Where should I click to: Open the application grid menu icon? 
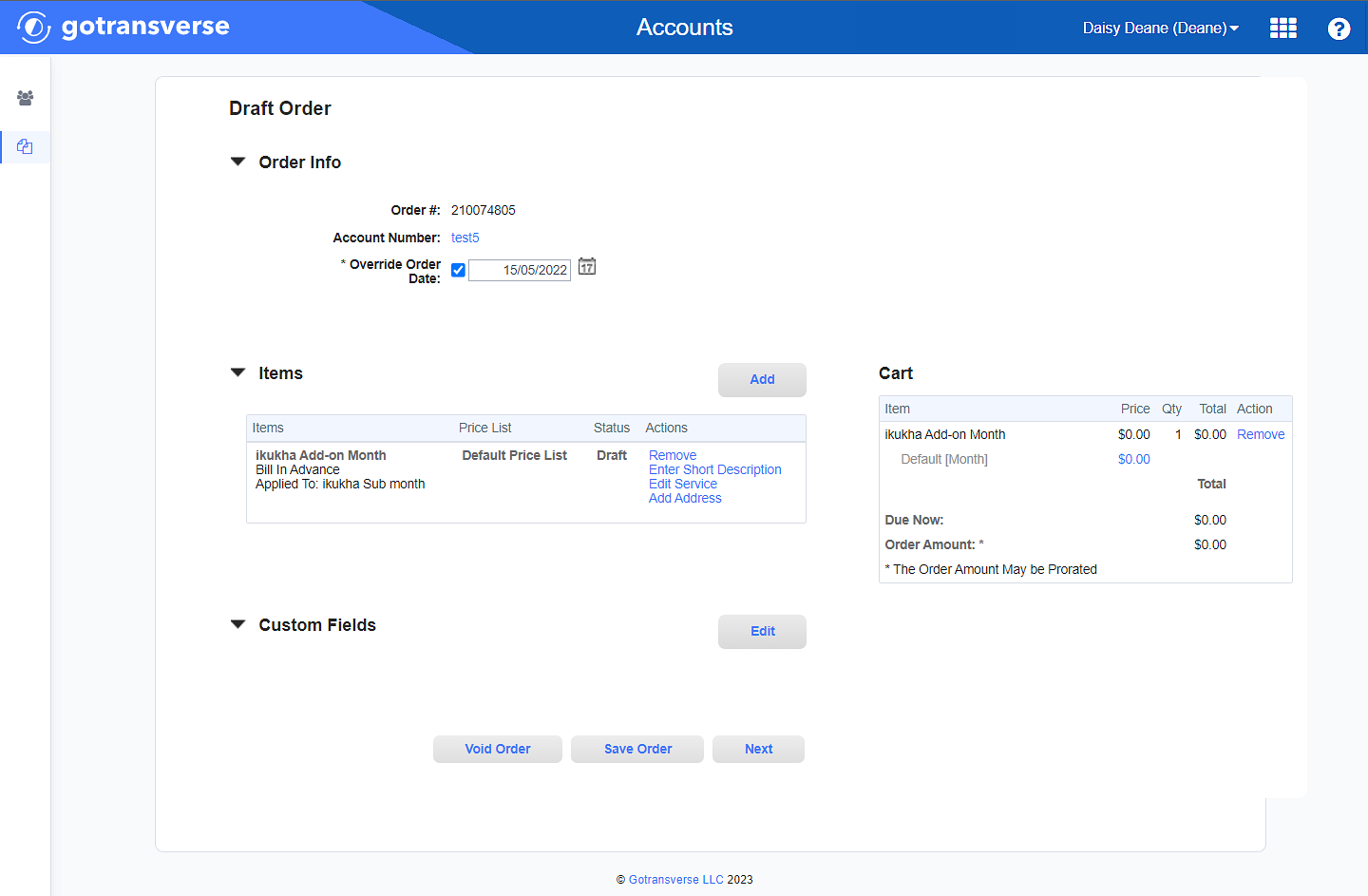coord(1282,28)
